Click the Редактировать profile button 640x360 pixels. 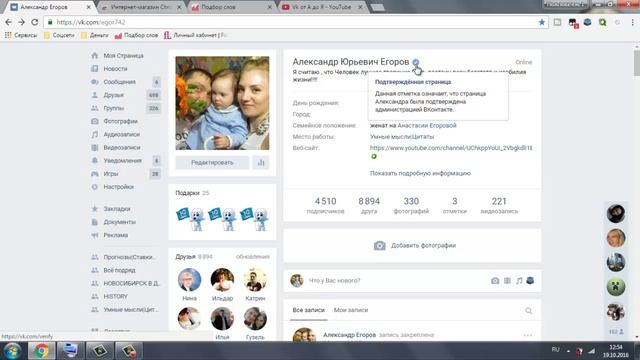(x=212, y=162)
